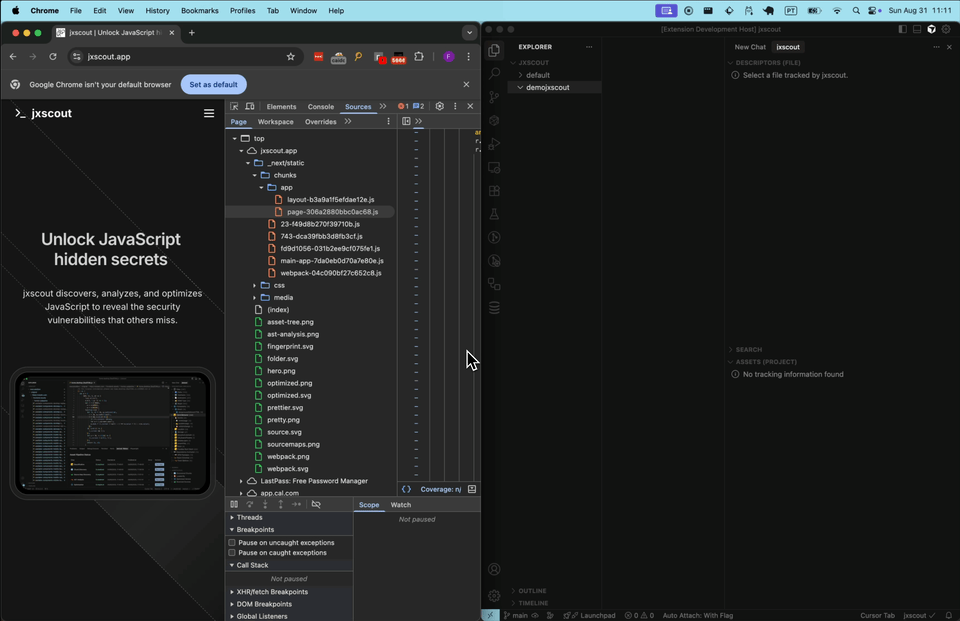Screen dimensions: 960x621
Task: Expand the Threads section
Action: click(x=232, y=518)
